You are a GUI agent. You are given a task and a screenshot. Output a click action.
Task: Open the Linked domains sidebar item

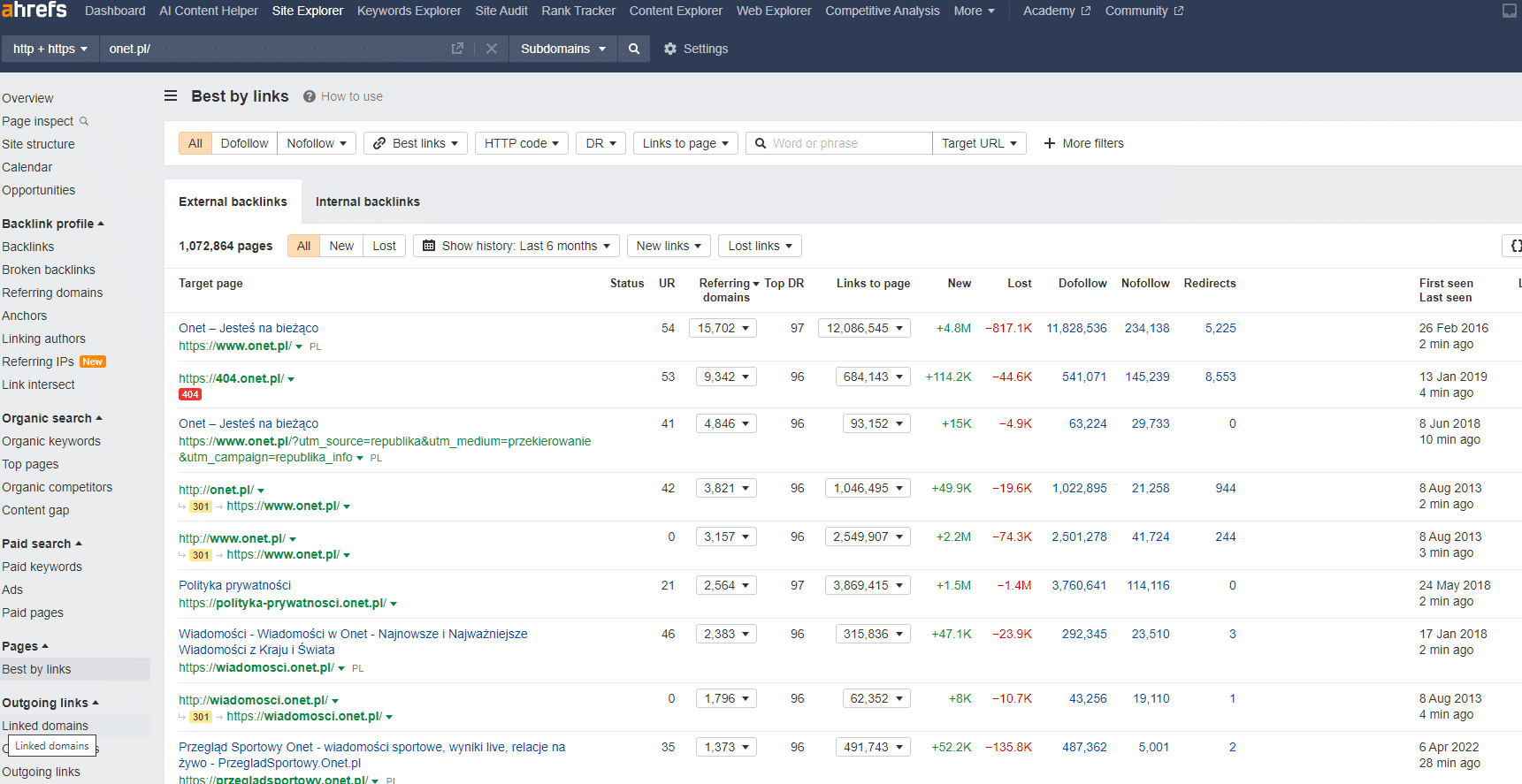tap(45, 726)
